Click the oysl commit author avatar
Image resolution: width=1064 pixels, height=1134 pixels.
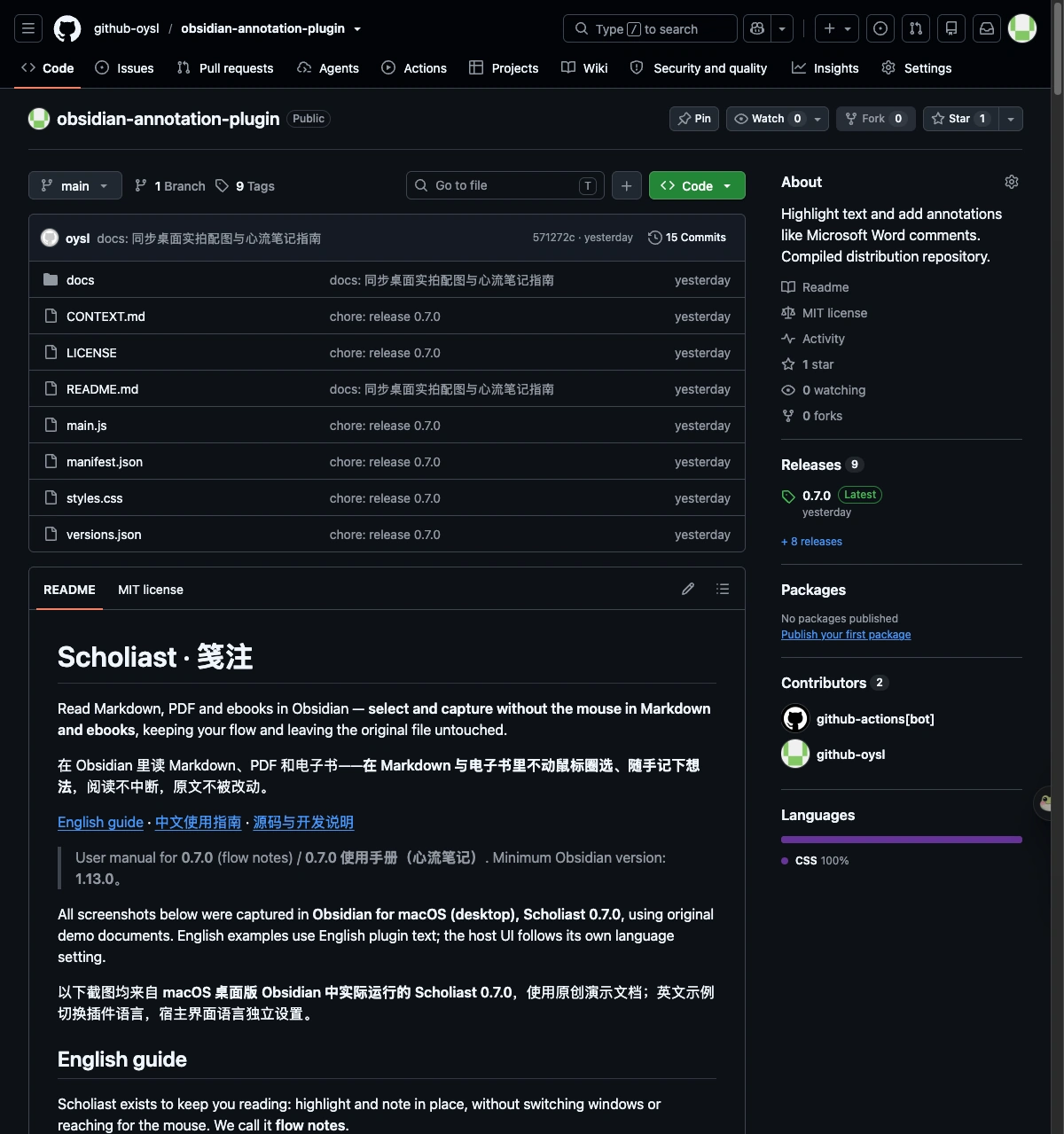[x=50, y=238]
